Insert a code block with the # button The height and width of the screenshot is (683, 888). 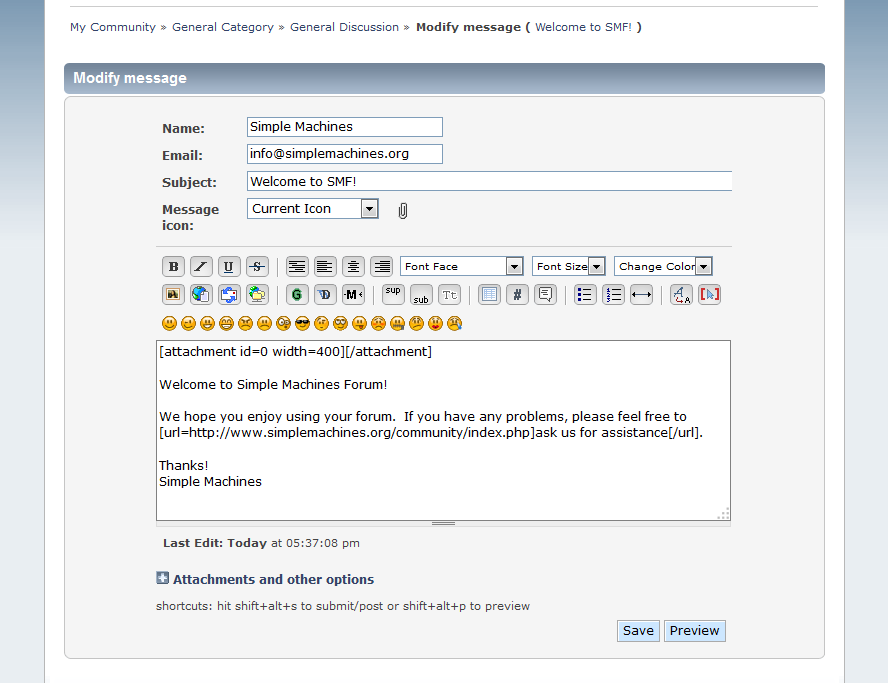pos(517,294)
